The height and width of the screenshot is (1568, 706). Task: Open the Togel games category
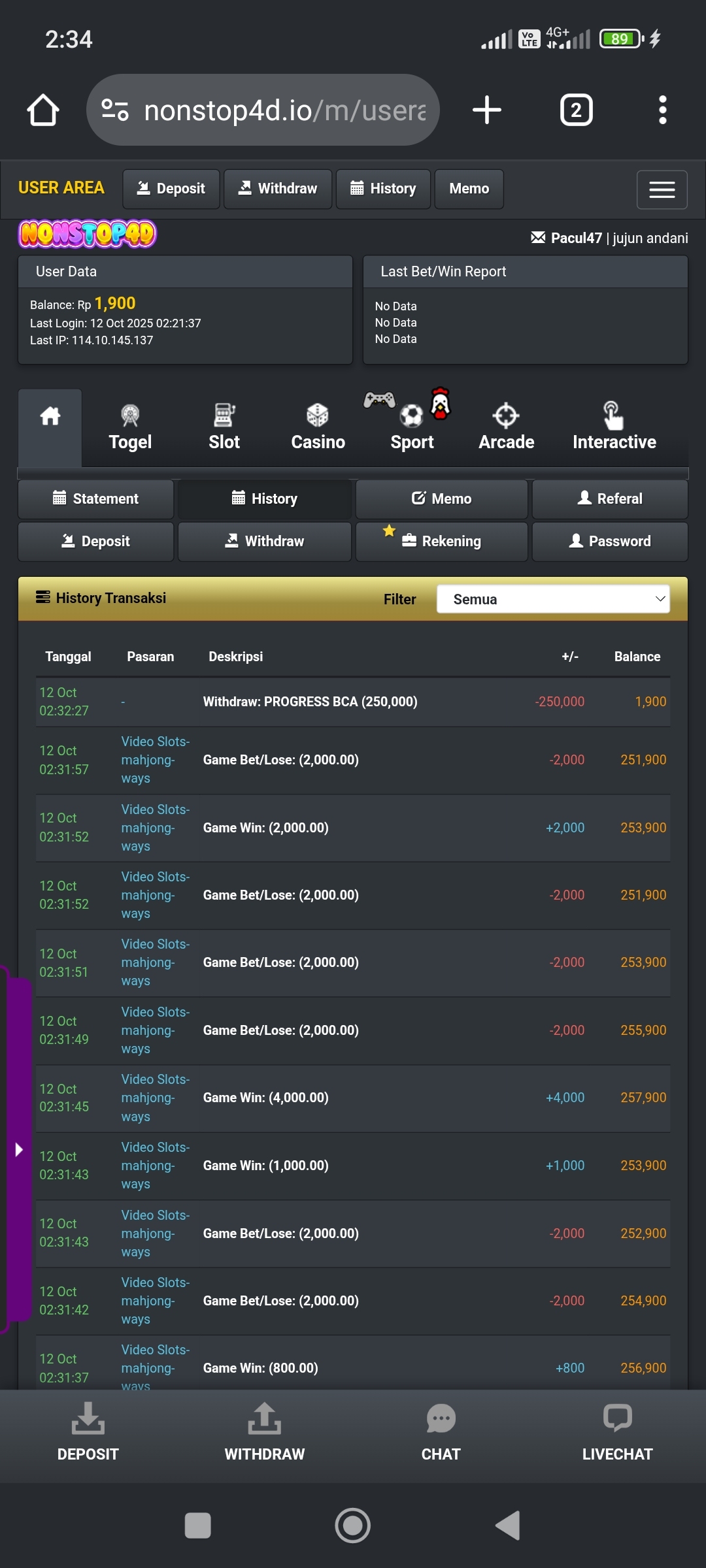point(130,427)
